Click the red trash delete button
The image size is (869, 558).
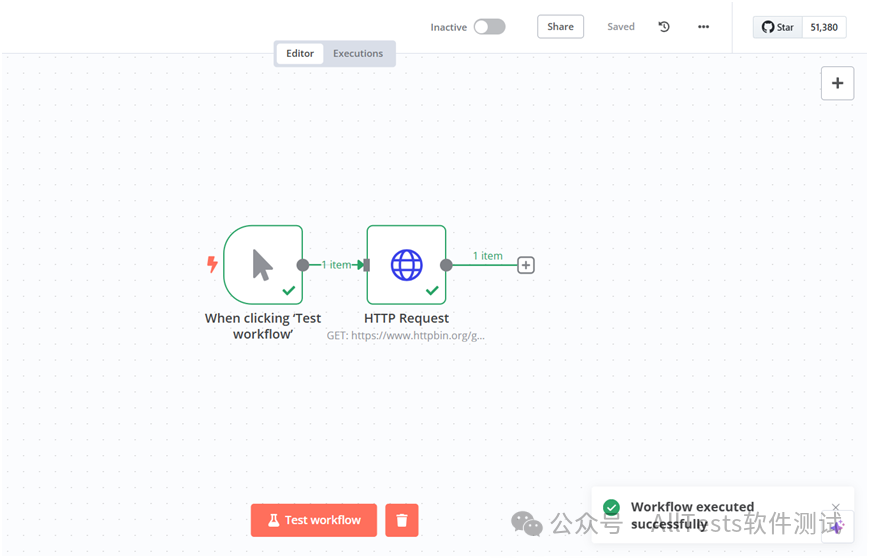(402, 520)
